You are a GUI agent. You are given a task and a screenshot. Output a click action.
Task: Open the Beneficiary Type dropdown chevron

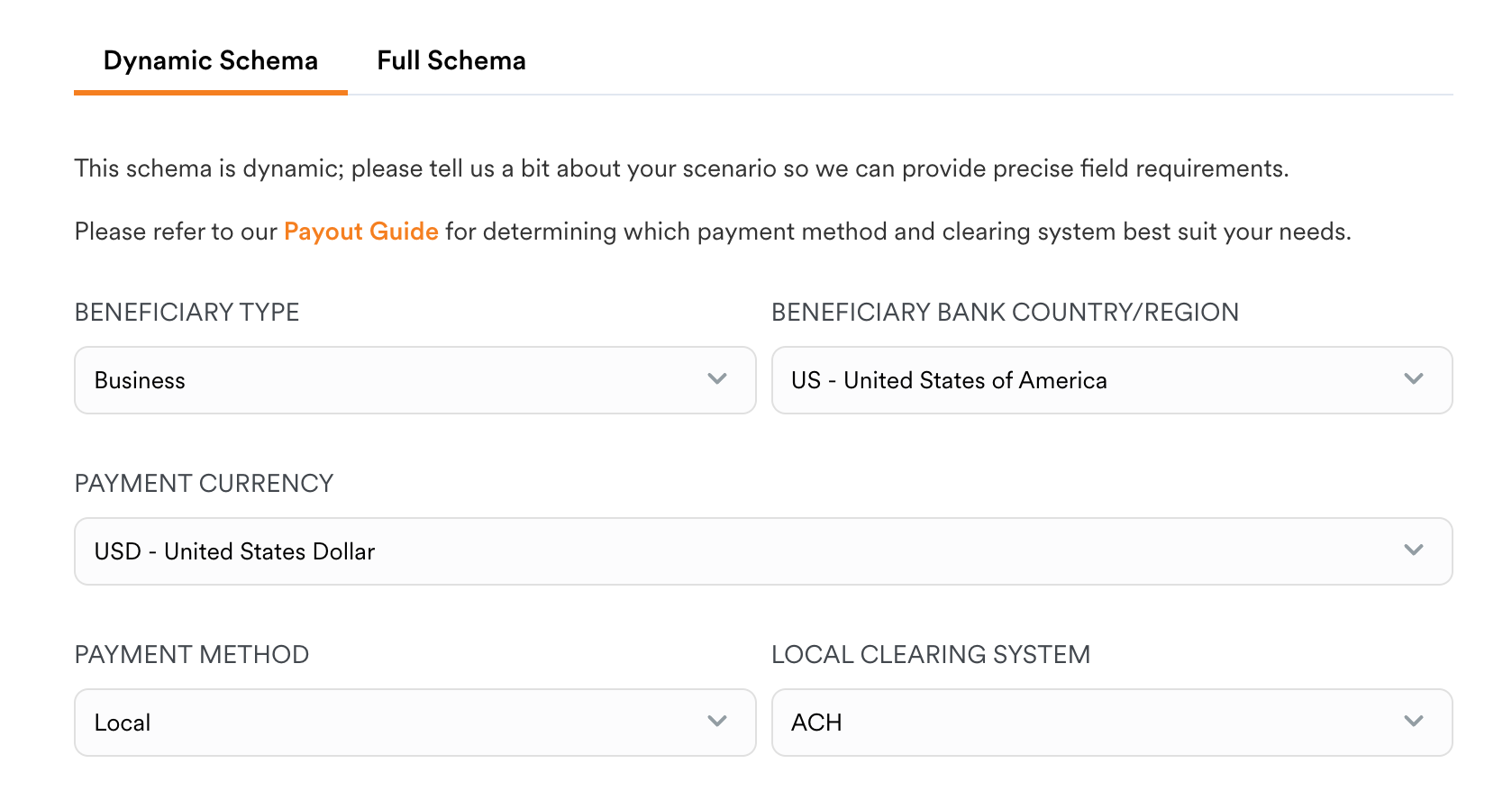pyautogui.click(x=717, y=379)
